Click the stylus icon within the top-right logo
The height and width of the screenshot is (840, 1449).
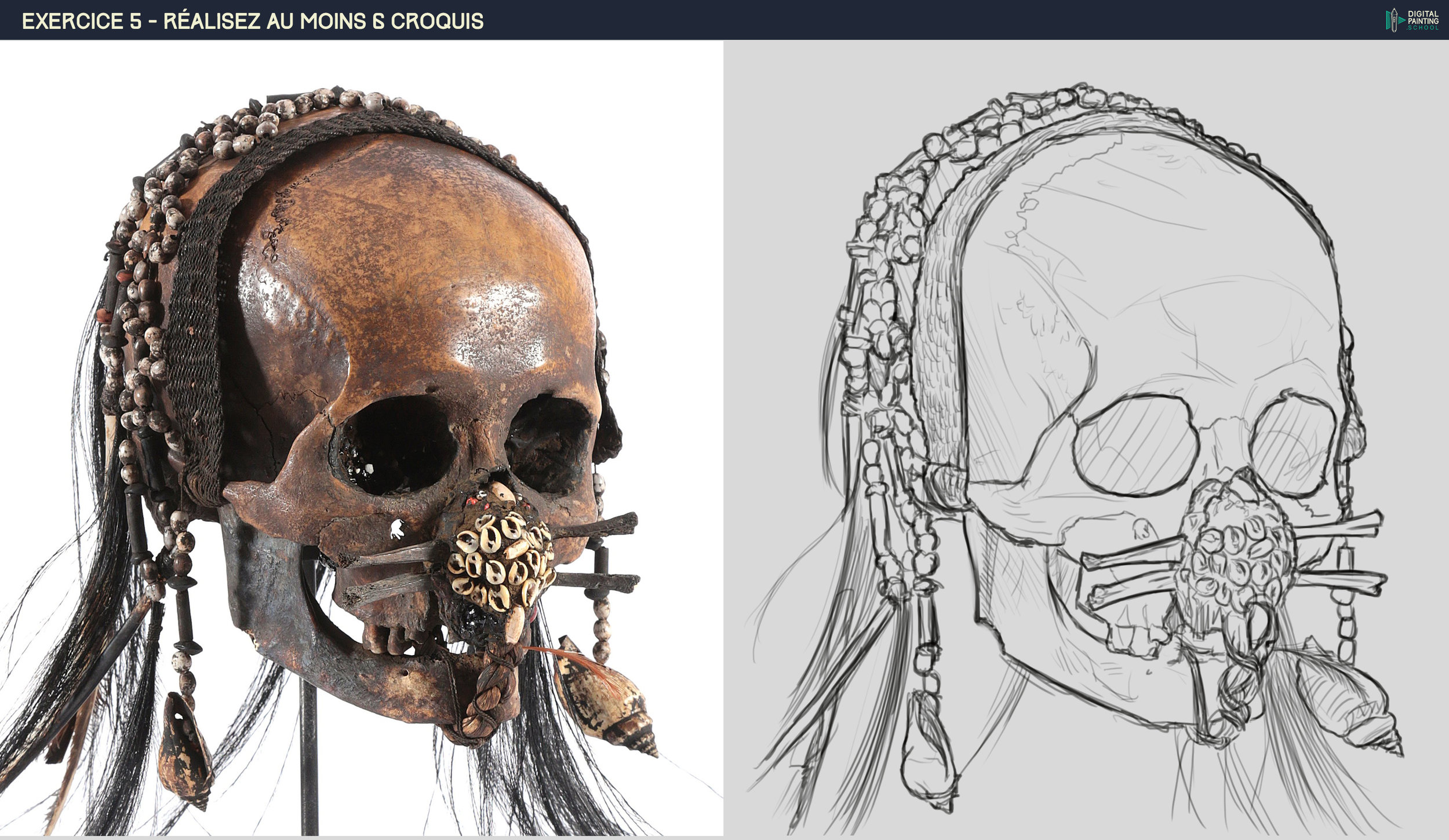click(1394, 18)
